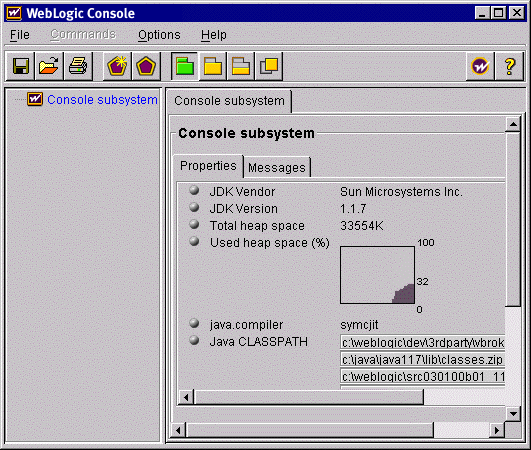Switch to the Messages tab
Screen dimensions: 531x450
[x=277, y=167]
